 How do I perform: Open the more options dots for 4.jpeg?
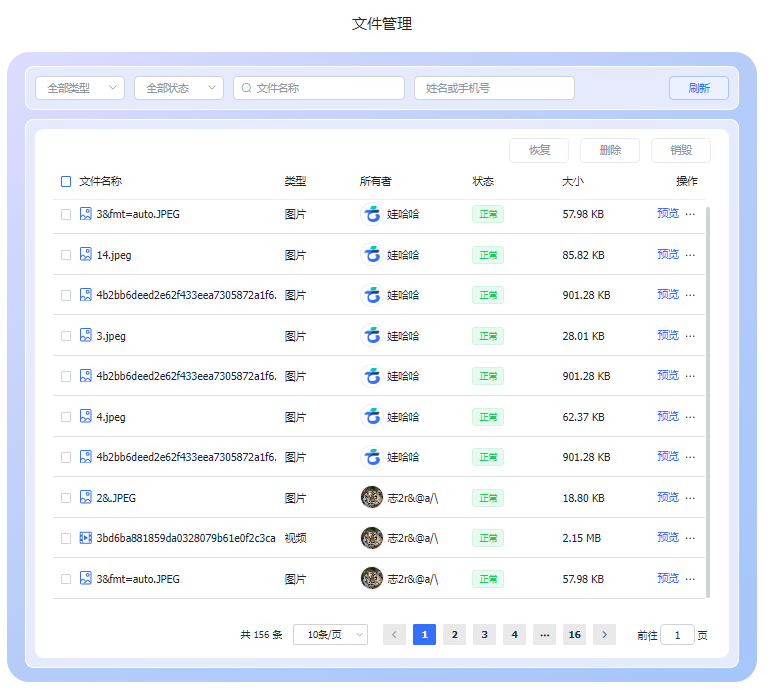click(690, 417)
